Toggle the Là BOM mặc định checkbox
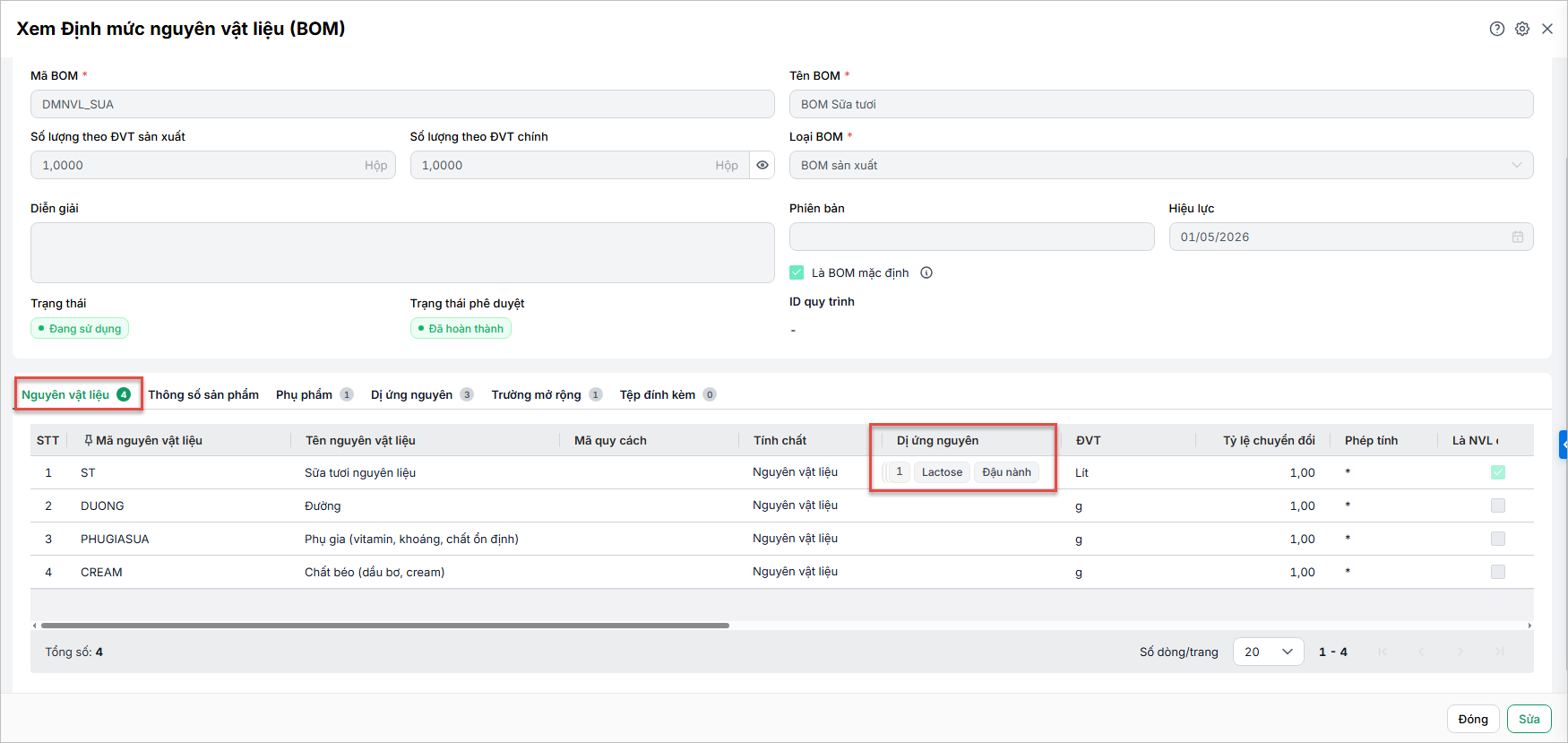The width and height of the screenshot is (1568, 743). 797,272
